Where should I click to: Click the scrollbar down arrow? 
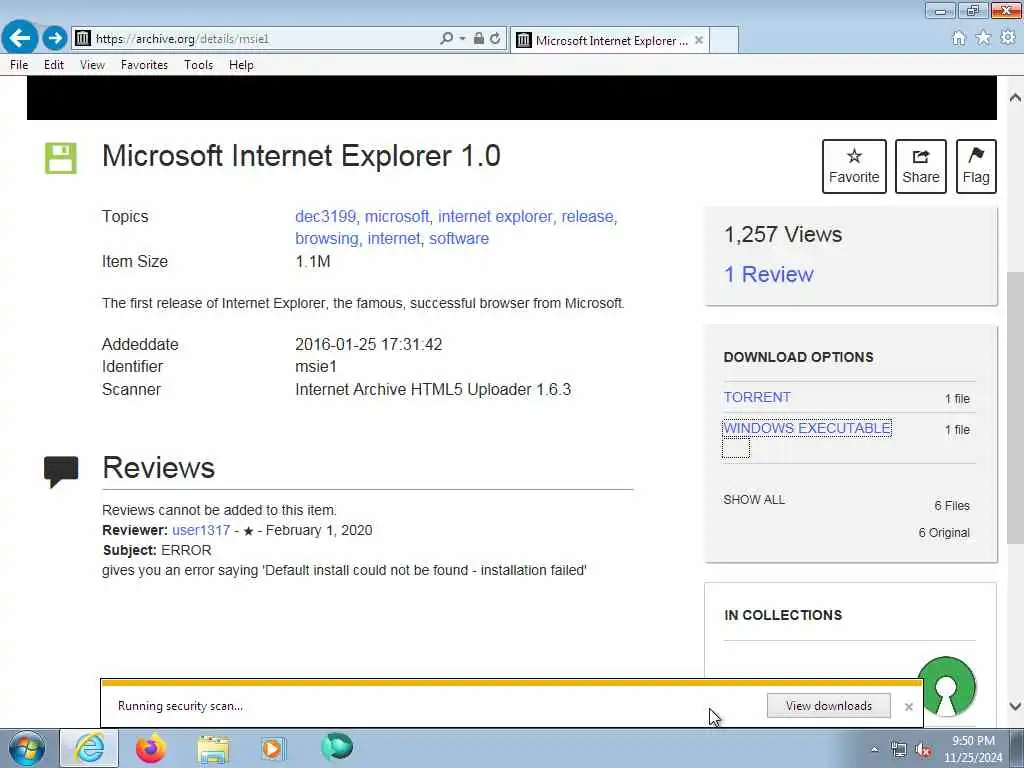point(1015,706)
